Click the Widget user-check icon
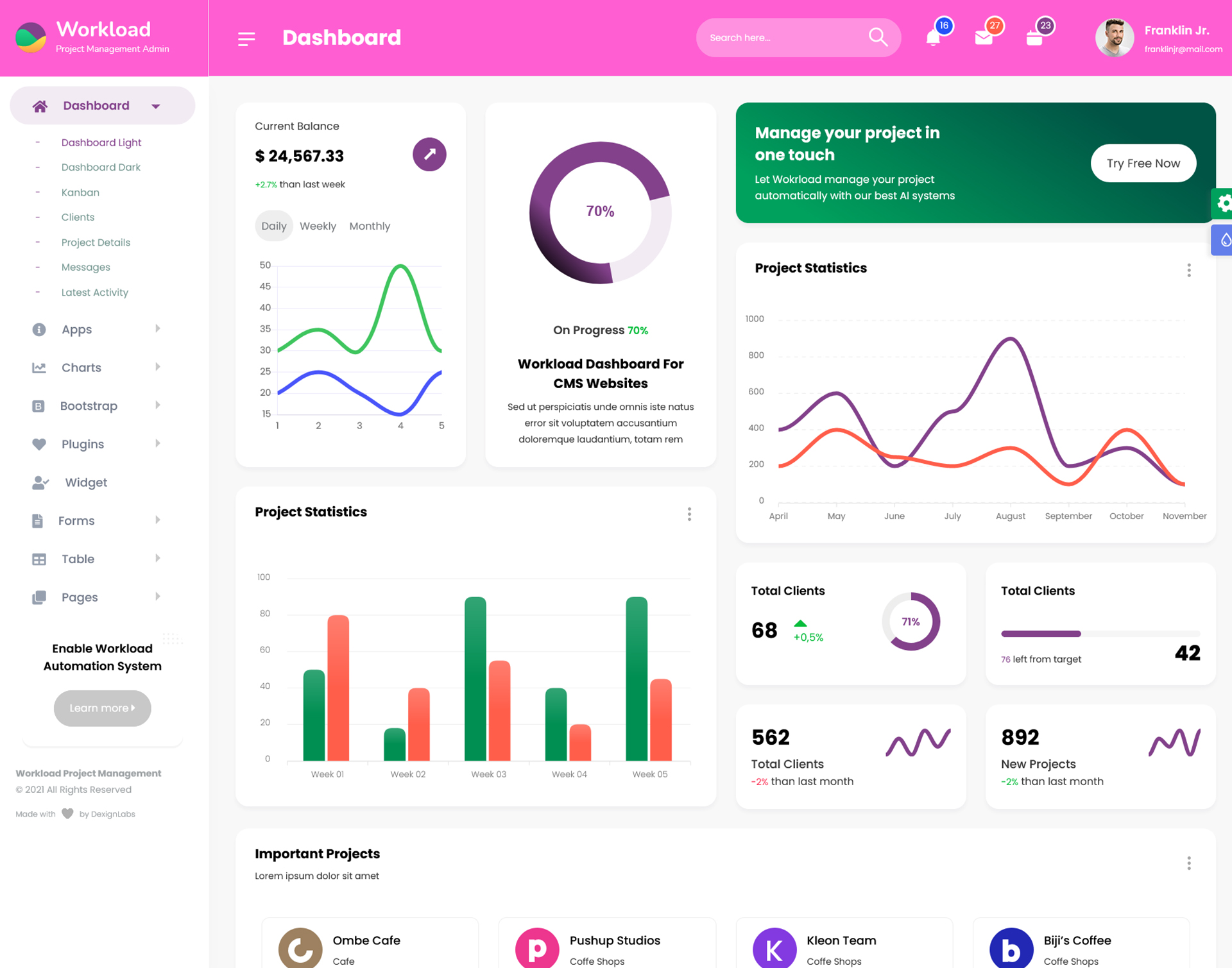This screenshot has width=1232, height=968. pos(40,482)
